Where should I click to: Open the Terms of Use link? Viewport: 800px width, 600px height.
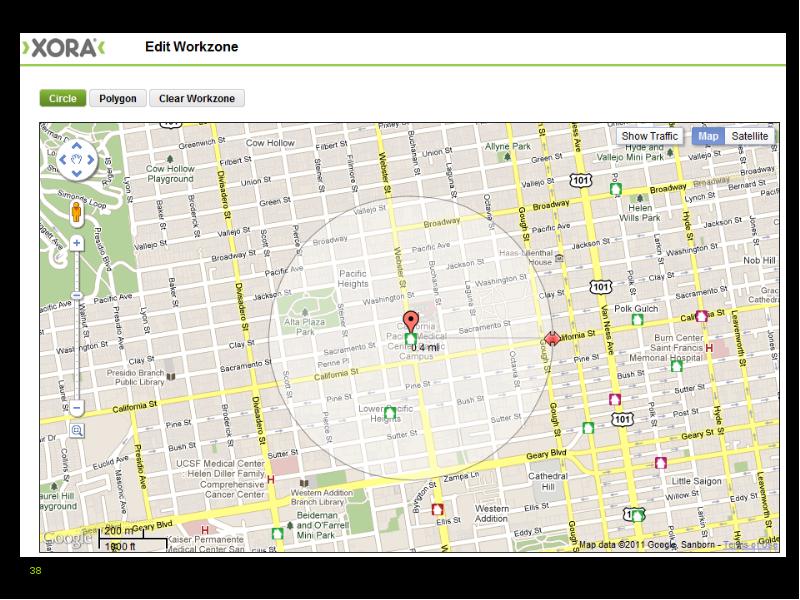tap(751, 545)
